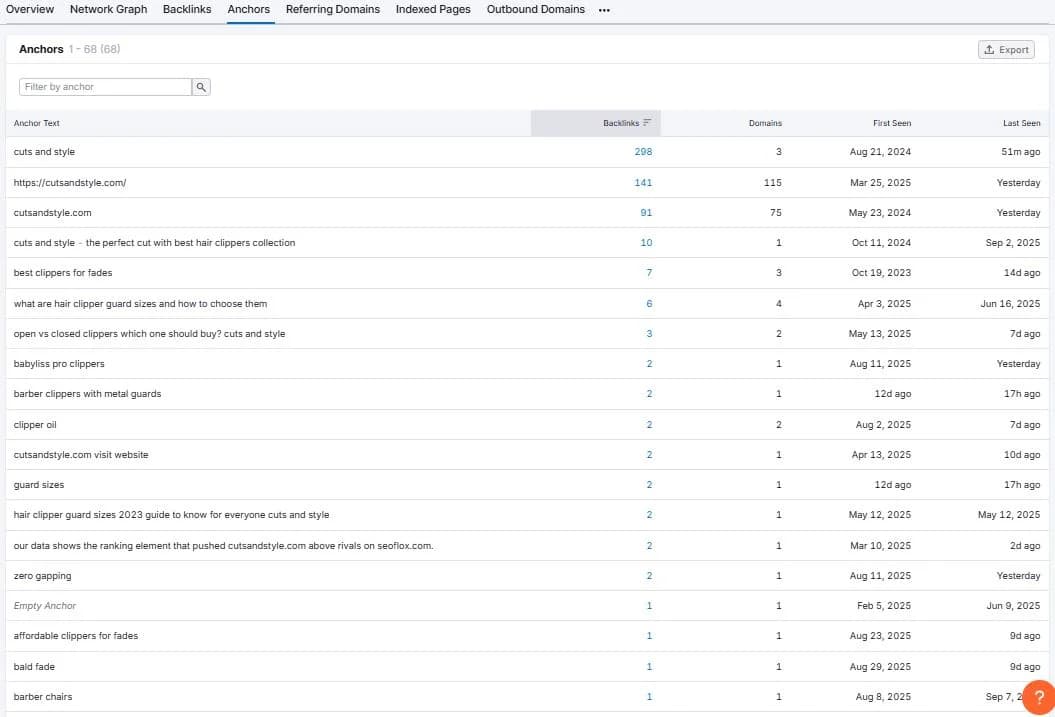Viewport: 1055px width, 717px height.
Task: Open the Outbound Domains tab
Action: pos(536,9)
